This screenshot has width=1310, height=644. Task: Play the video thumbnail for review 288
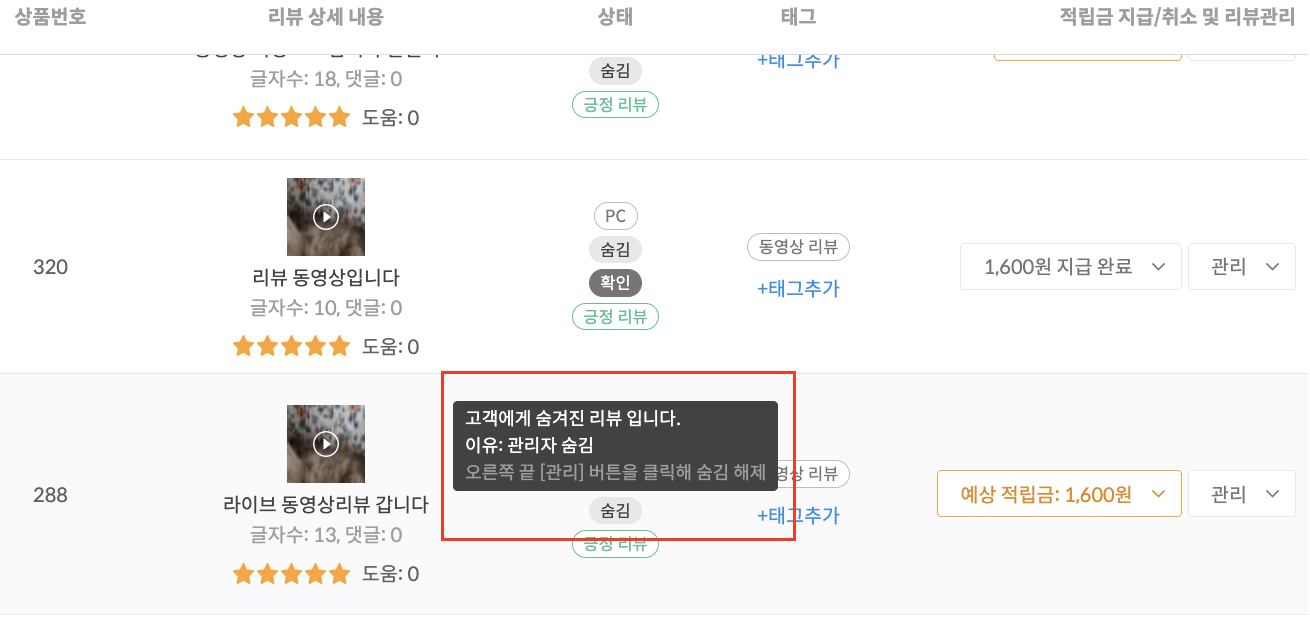coord(325,444)
